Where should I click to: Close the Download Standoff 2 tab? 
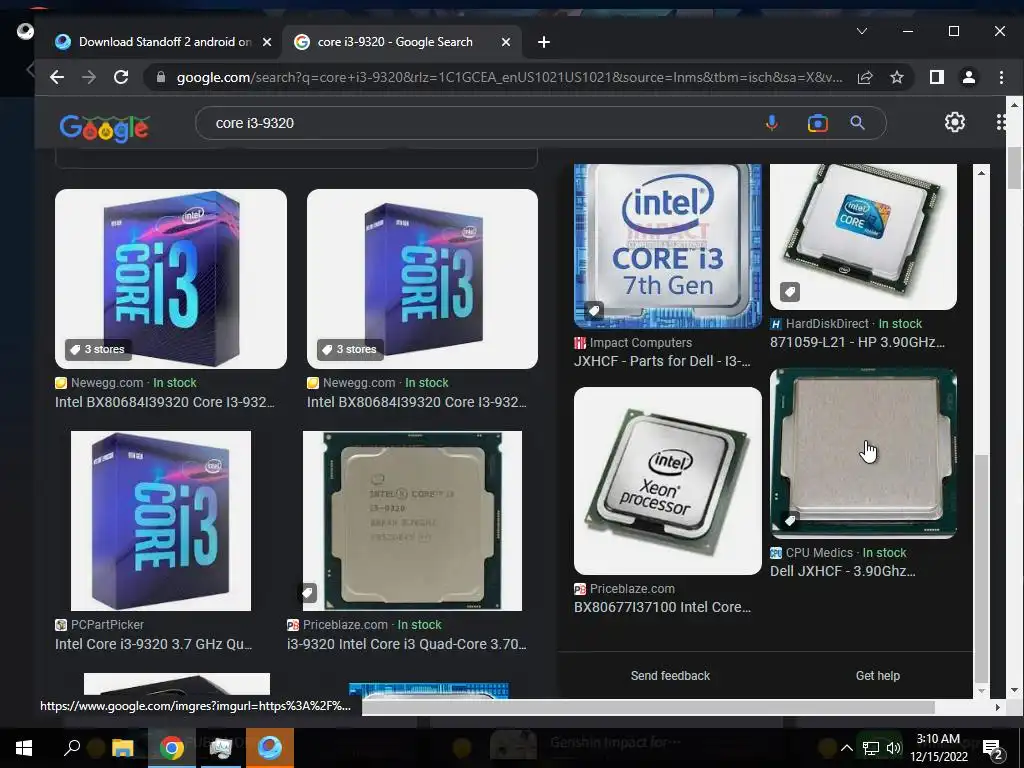point(266,42)
